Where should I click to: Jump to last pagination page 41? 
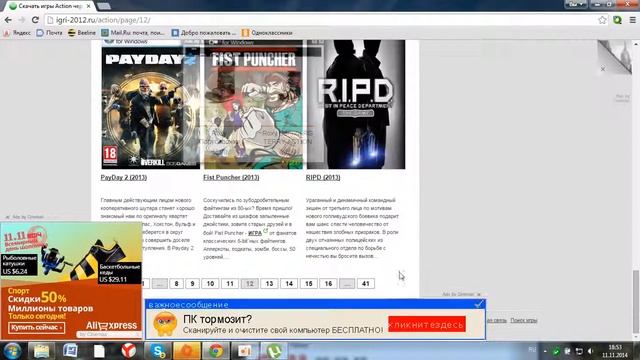pos(366,284)
